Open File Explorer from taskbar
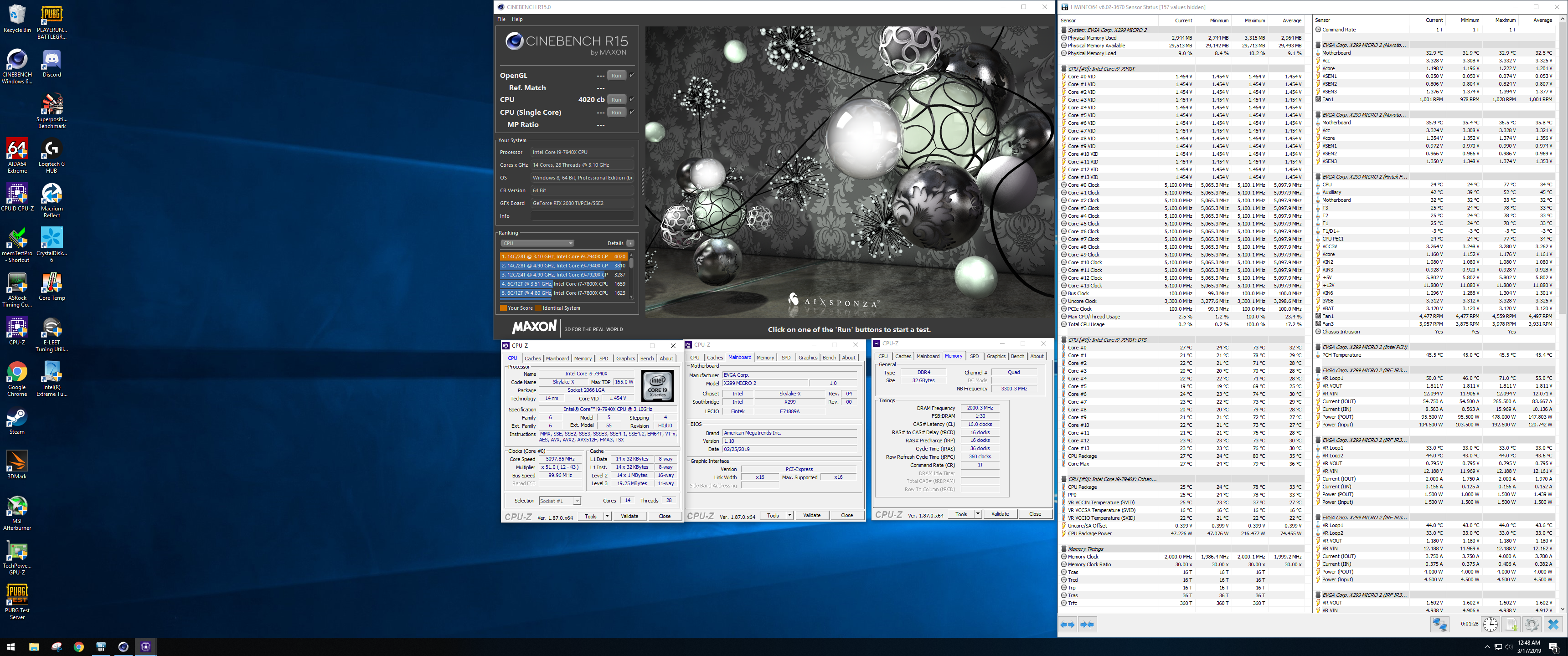This screenshot has width=1568, height=656. coord(33,646)
